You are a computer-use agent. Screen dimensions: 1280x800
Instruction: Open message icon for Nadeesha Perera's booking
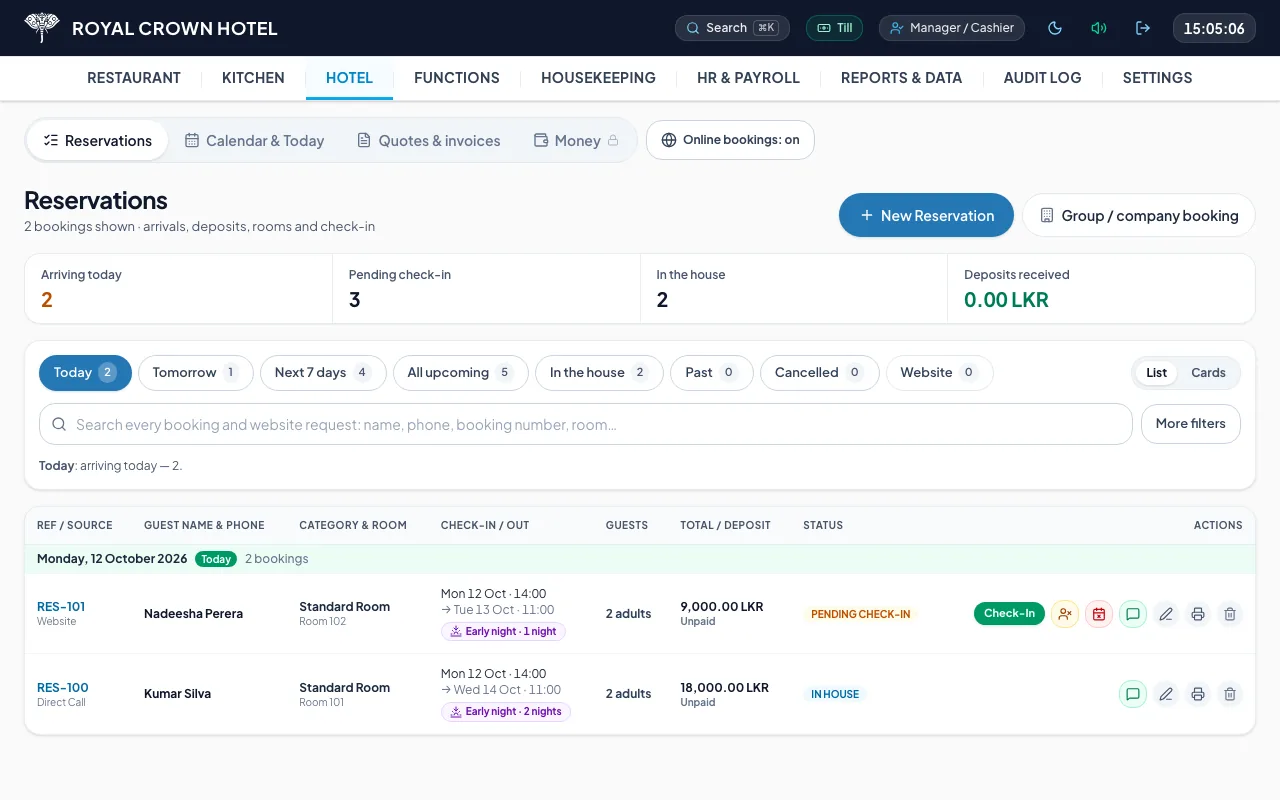pyautogui.click(x=1132, y=614)
